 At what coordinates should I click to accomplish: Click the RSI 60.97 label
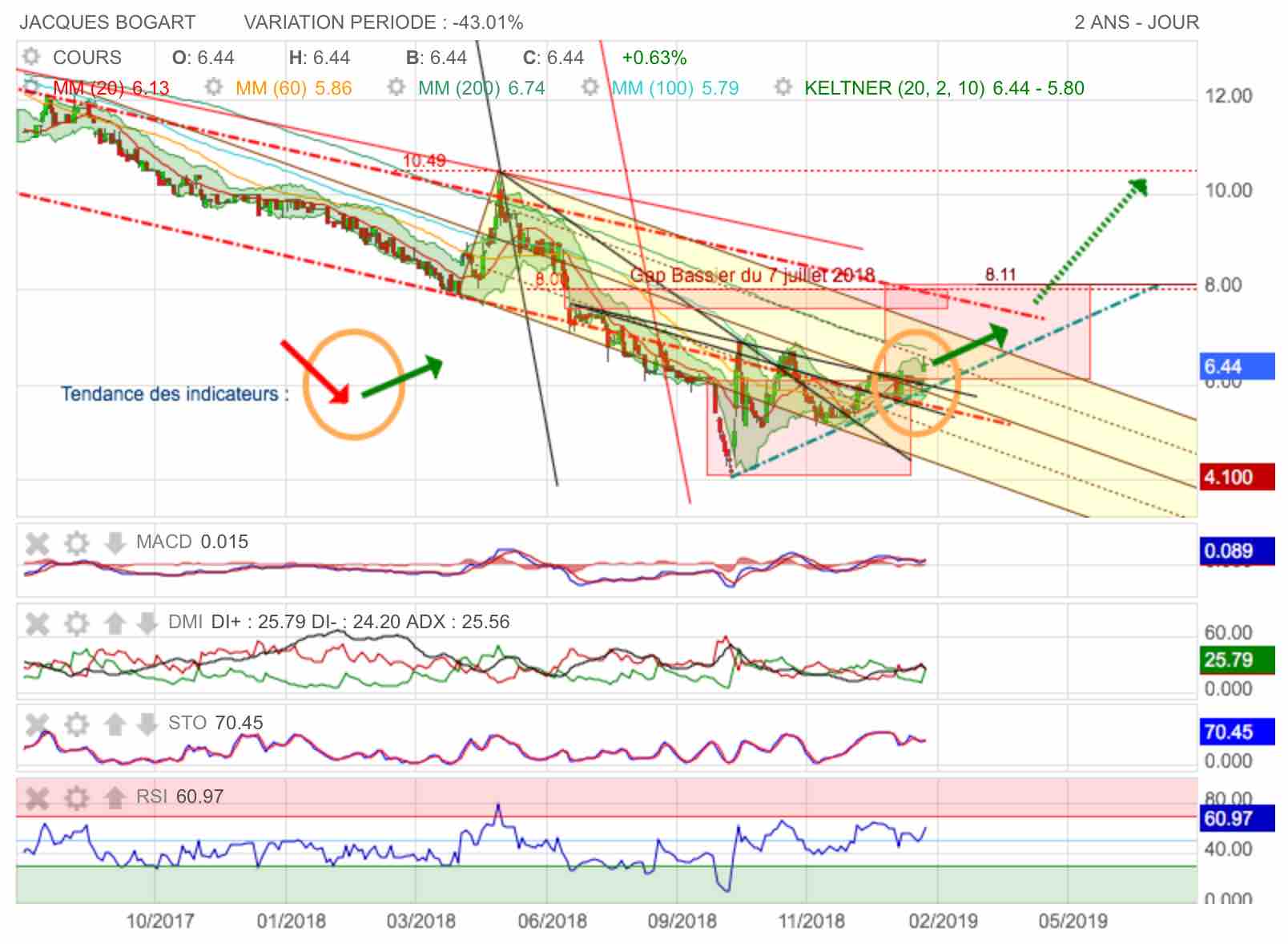179,797
